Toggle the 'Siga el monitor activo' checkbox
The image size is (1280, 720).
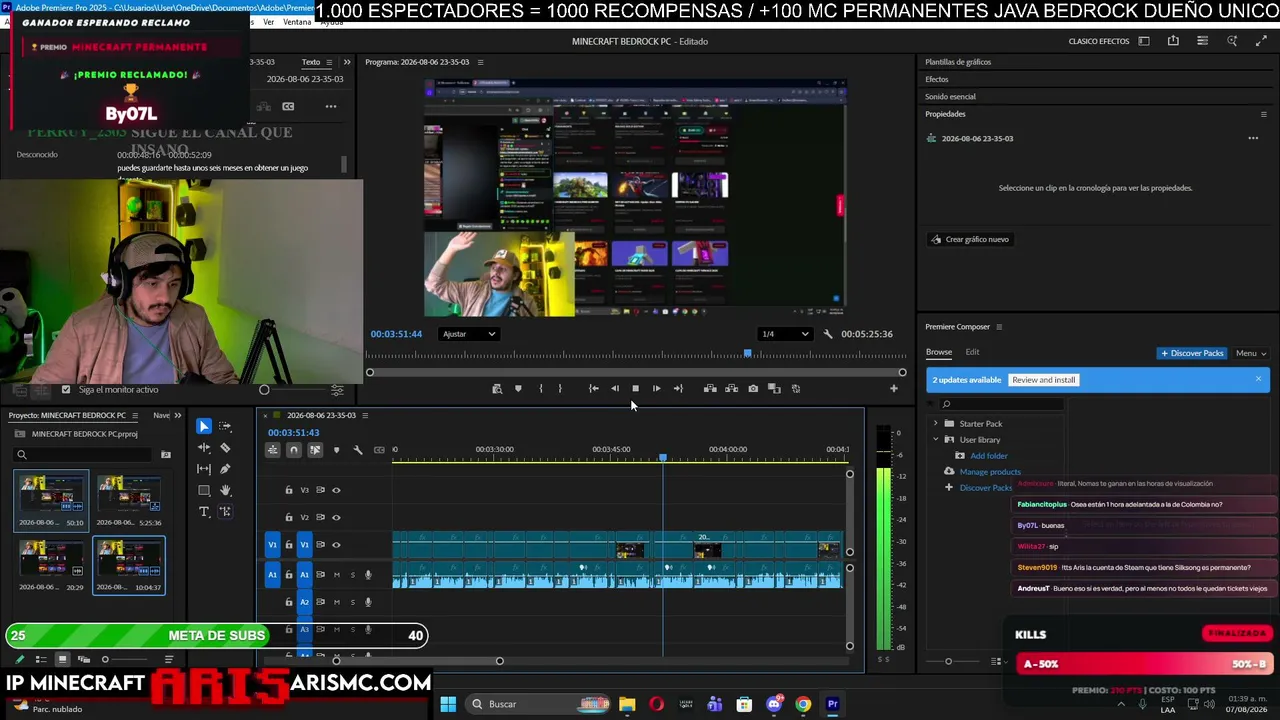click(x=66, y=390)
